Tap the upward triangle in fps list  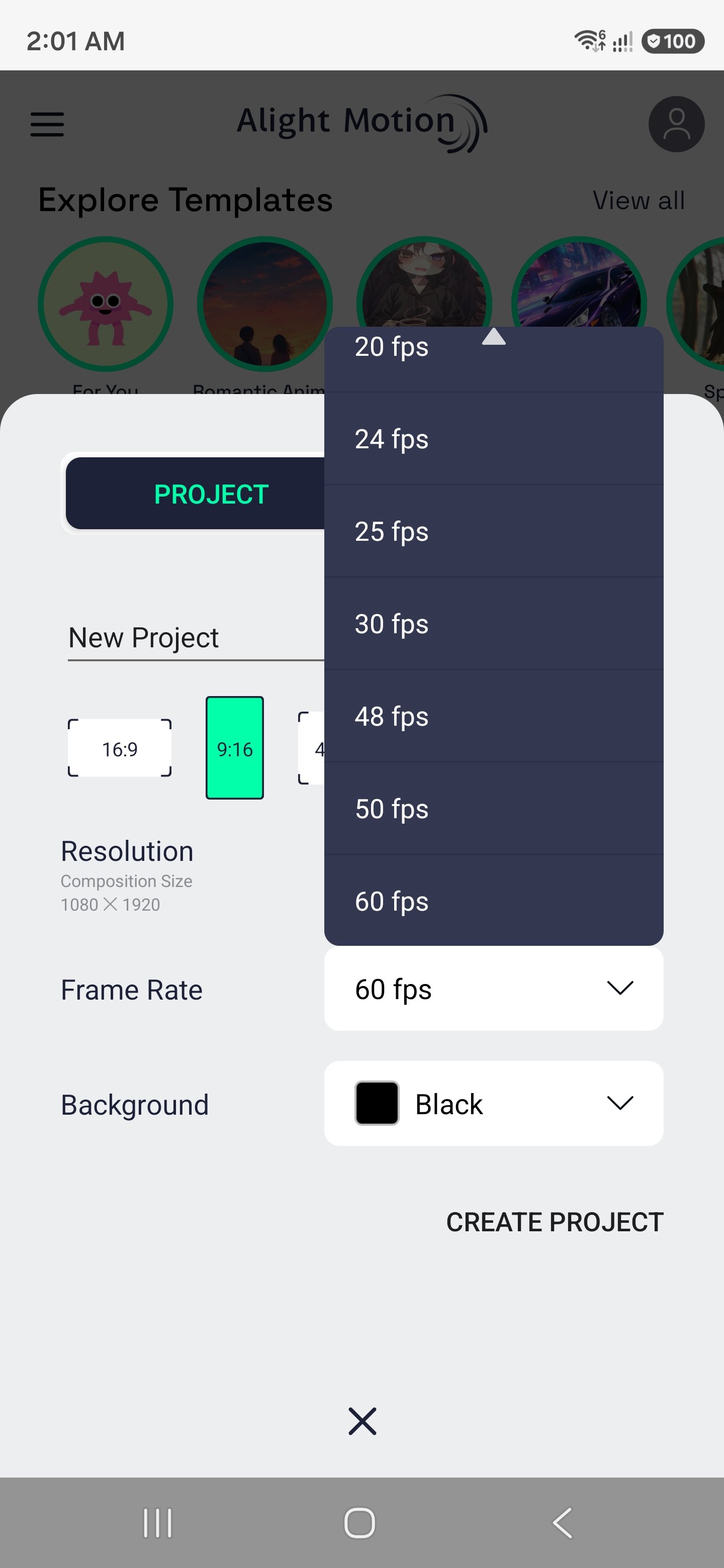pyautogui.click(x=493, y=337)
